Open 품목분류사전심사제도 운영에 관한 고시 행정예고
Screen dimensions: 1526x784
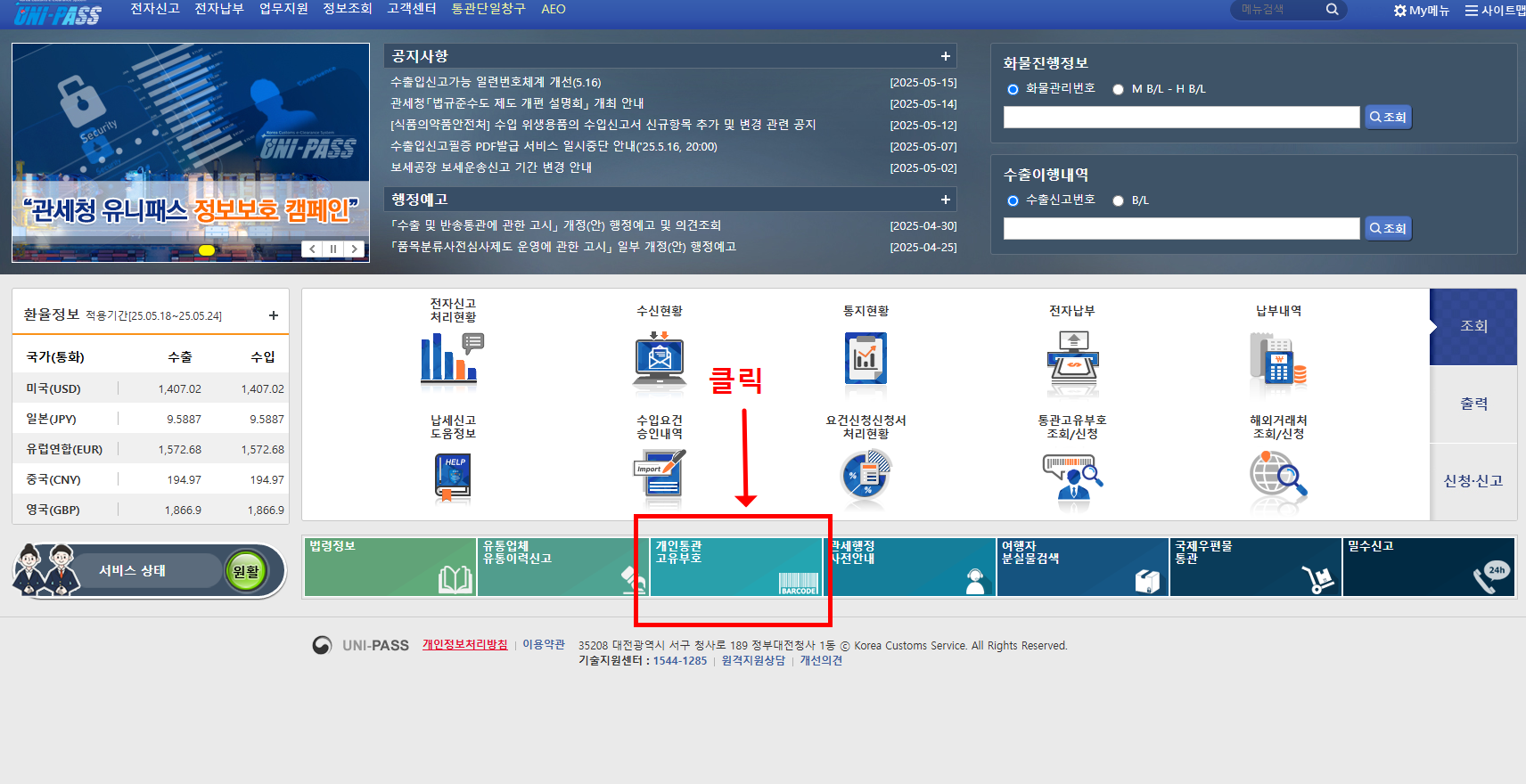563,247
